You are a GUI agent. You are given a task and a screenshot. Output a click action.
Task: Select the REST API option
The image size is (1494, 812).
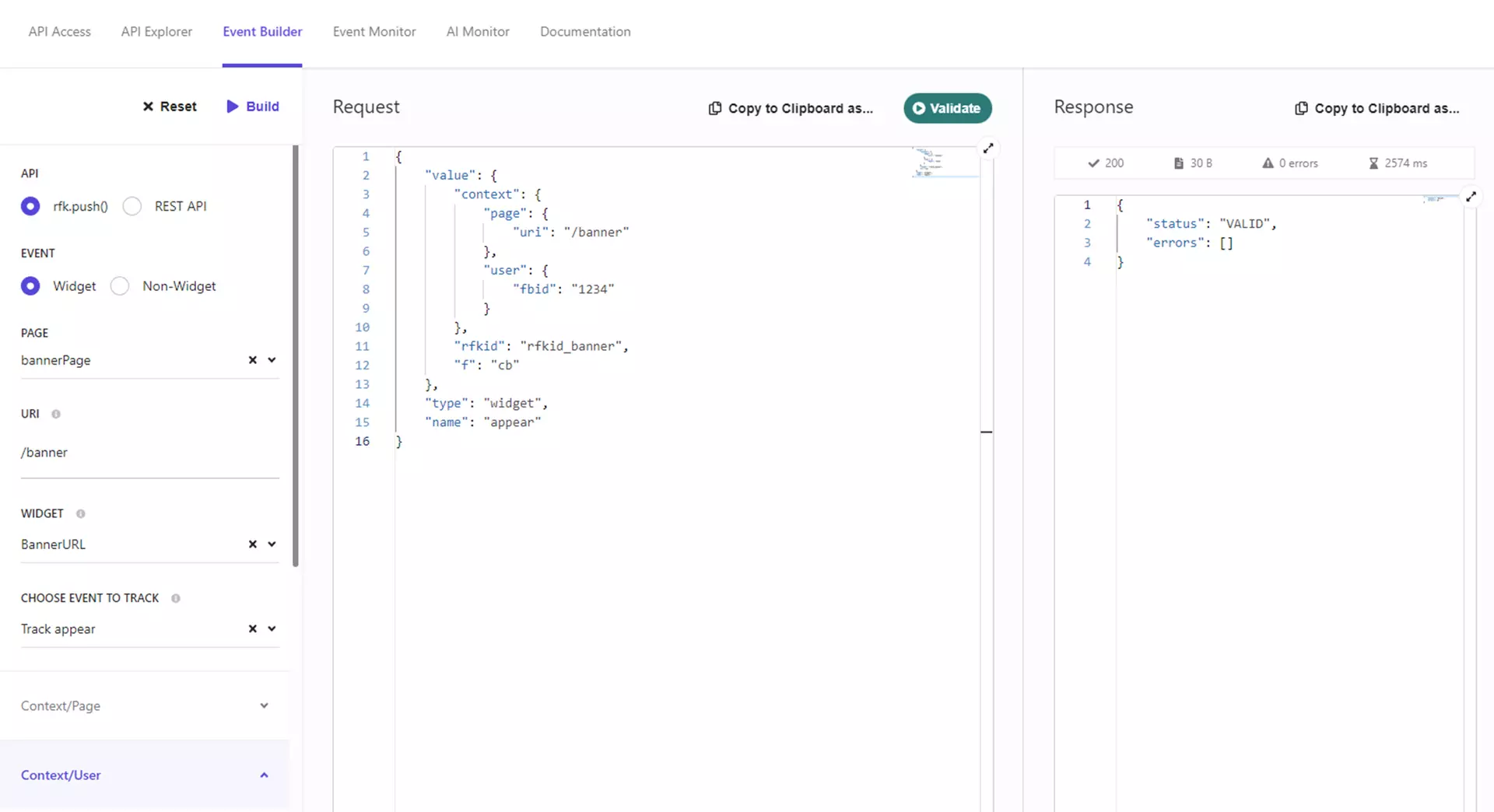(132, 205)
